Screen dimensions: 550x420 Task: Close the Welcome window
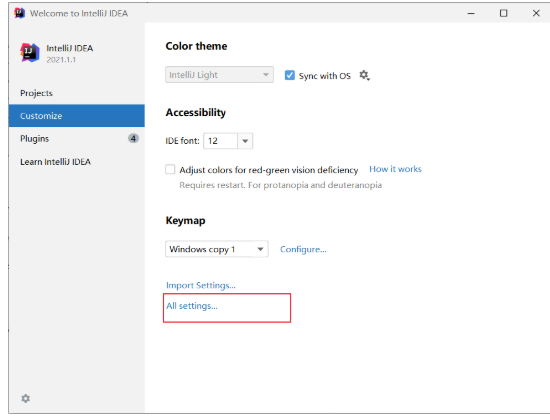coord(536,13)
